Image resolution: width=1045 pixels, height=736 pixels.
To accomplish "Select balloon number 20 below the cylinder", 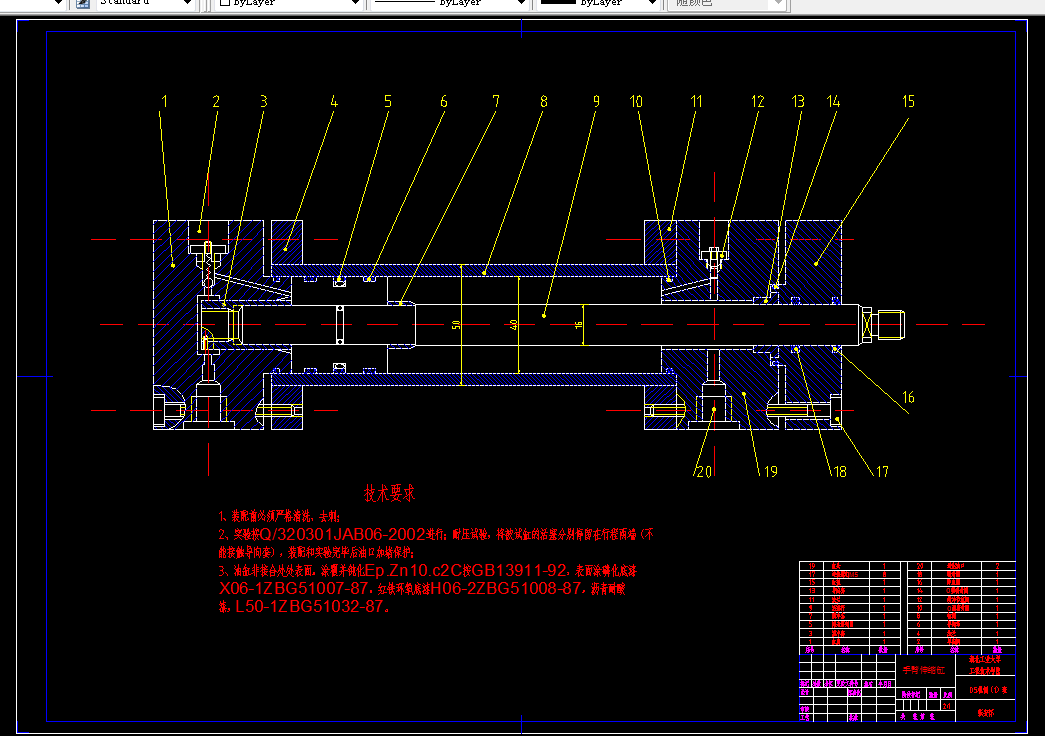I will pos(704,472).
